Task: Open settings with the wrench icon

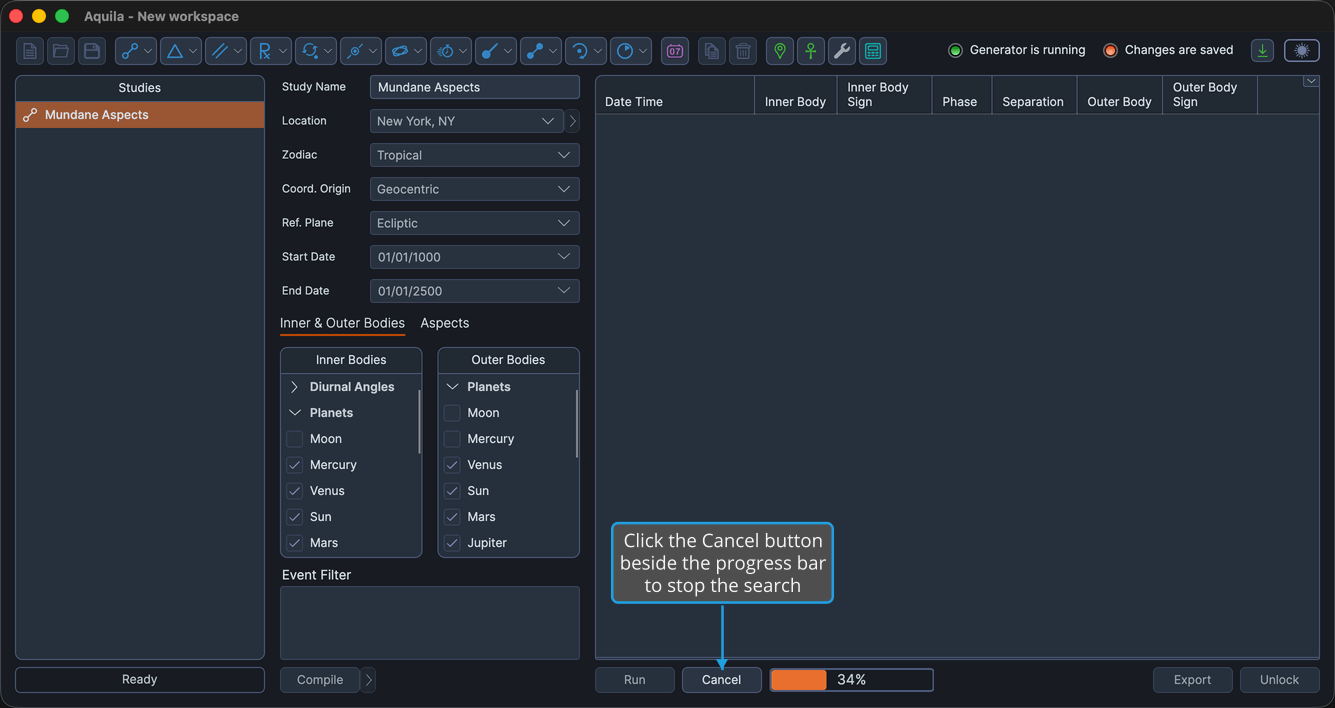Action: 842,51
